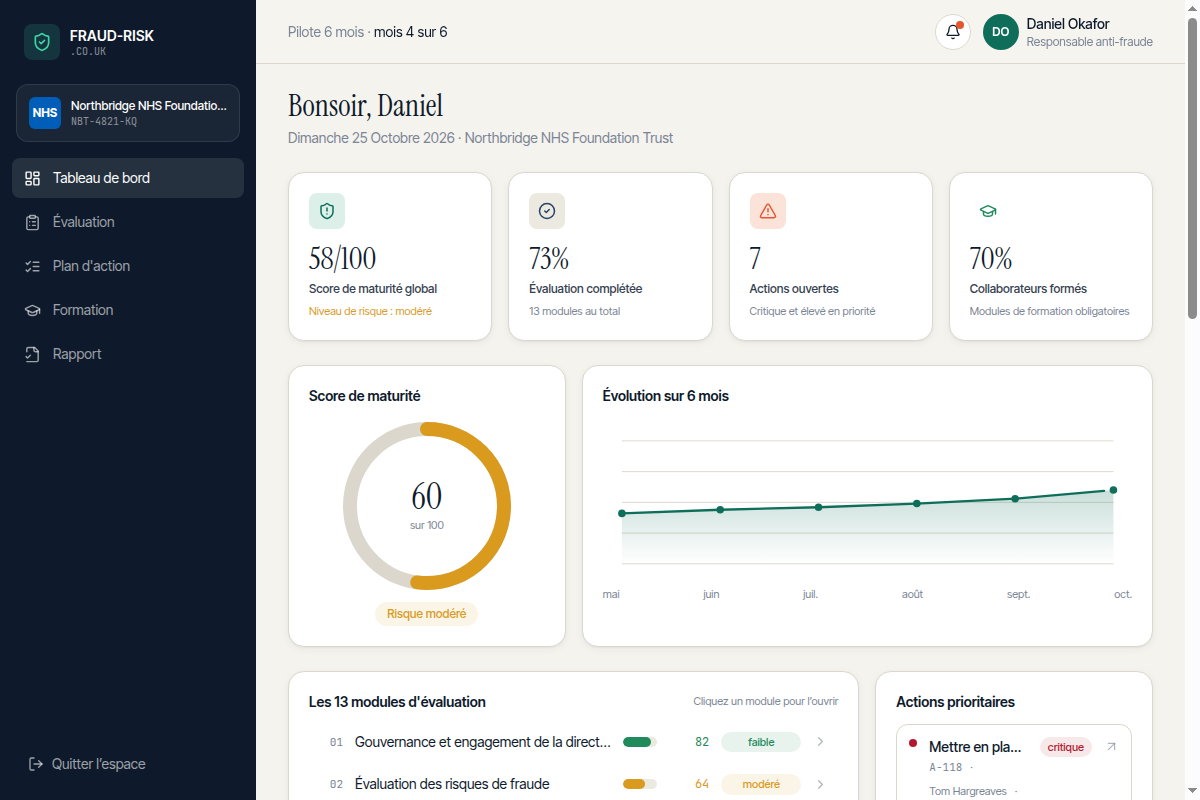The height and width of the screenshot is (800, 1200).
Task: Click the DO user avatar
Action: [x=1001, y=32]
